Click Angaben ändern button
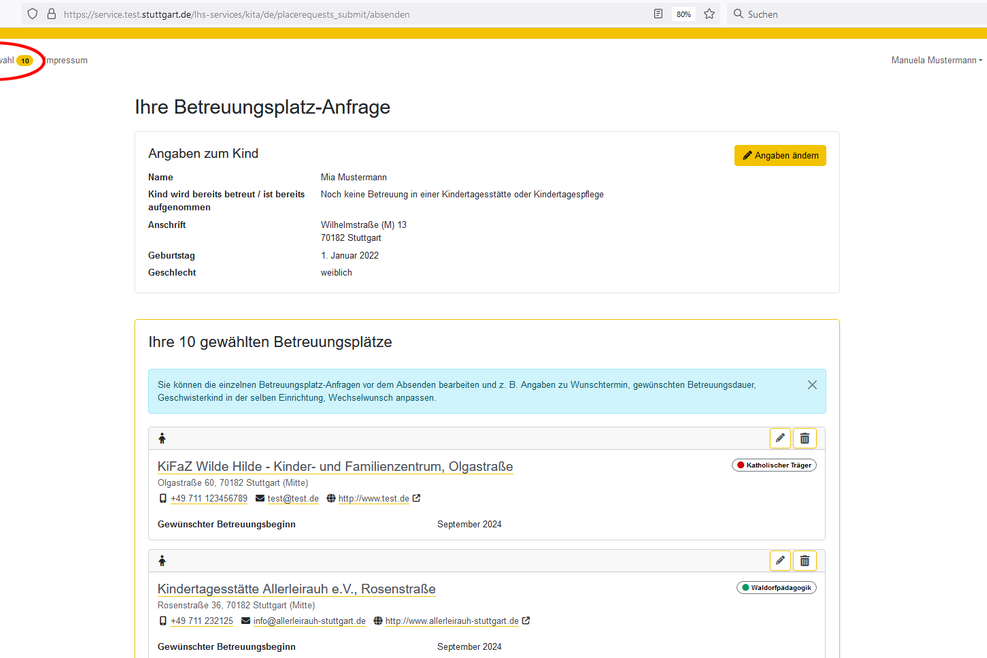Screen dimensions: 987x658 (x=780, y=156)
